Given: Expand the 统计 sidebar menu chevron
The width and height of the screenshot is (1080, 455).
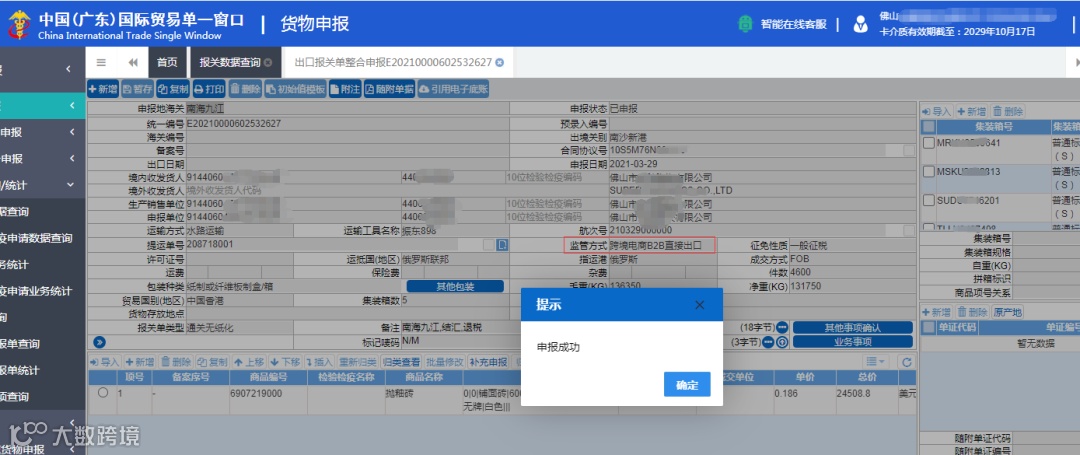Looking at the screenshot, I should [70, 184].
